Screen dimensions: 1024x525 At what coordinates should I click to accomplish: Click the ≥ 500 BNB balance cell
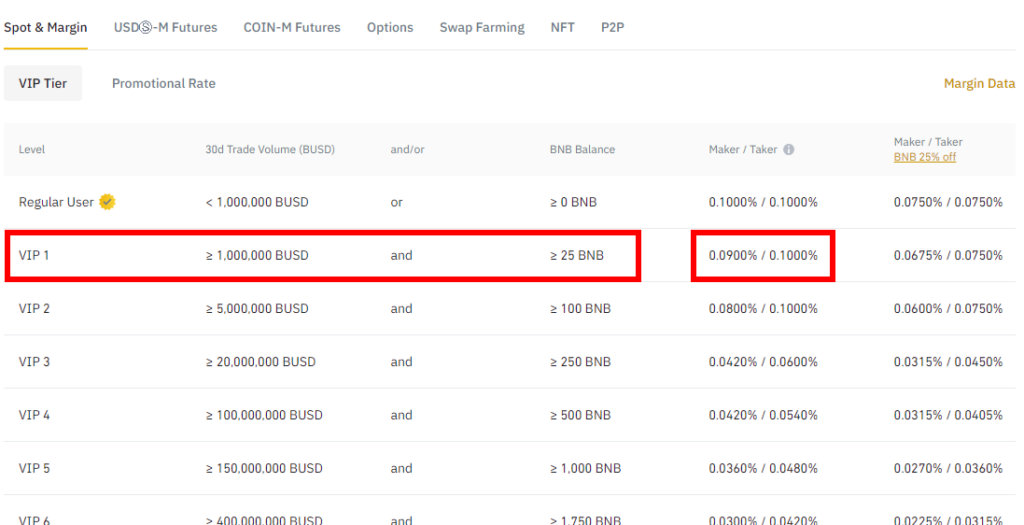[581, 415]
